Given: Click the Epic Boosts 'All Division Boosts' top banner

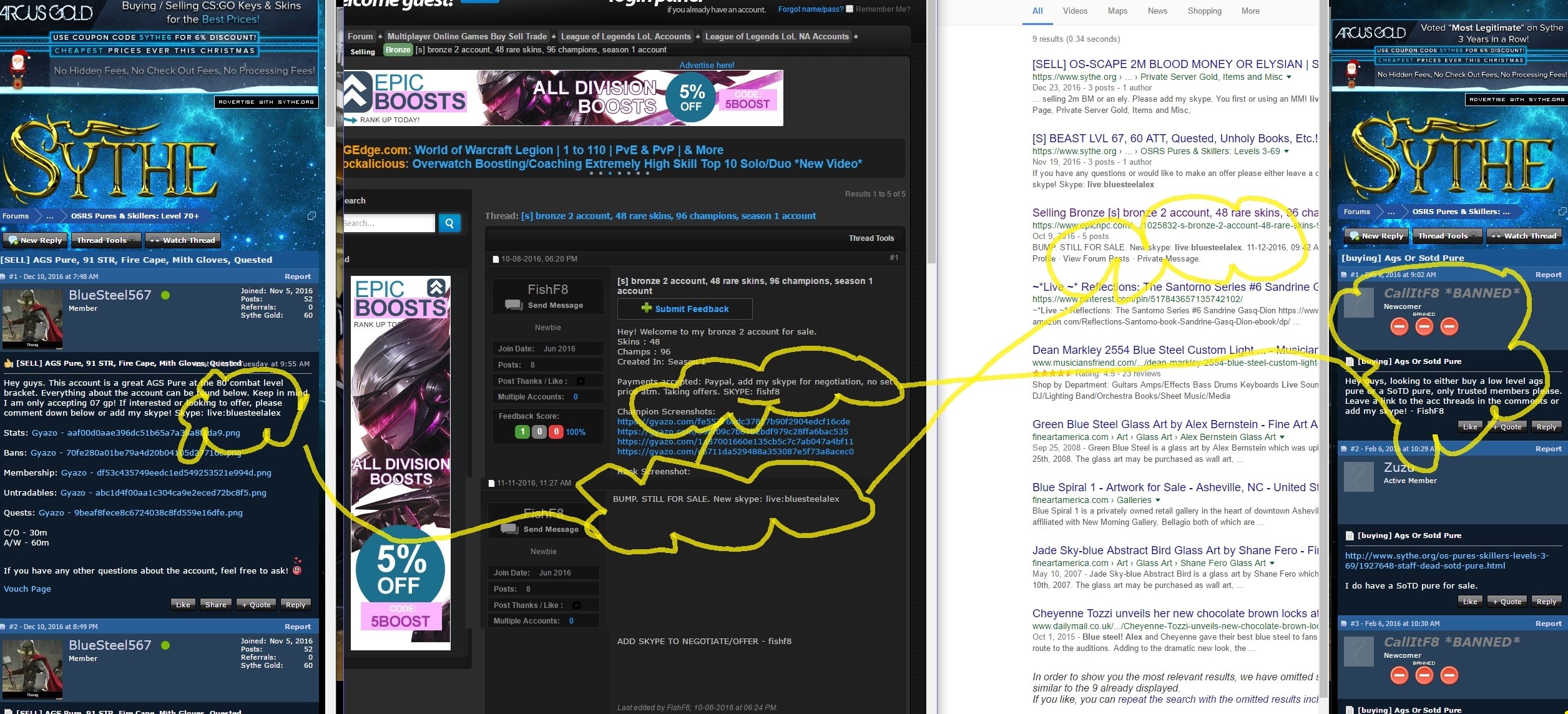Looking at the screenshot, I should click(563, 97).
